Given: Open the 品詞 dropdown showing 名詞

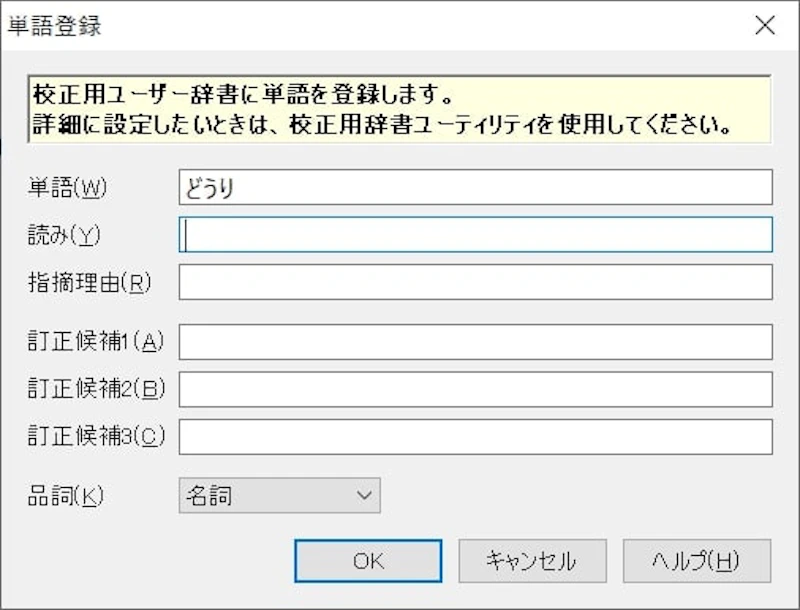Looking at the screenshot, I should pyautogui.click(x=279, y=495).
